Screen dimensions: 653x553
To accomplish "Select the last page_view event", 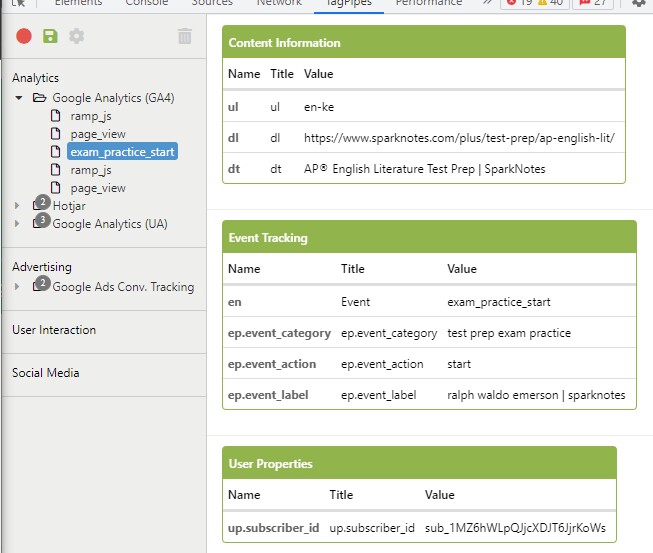I will [98, 188].
